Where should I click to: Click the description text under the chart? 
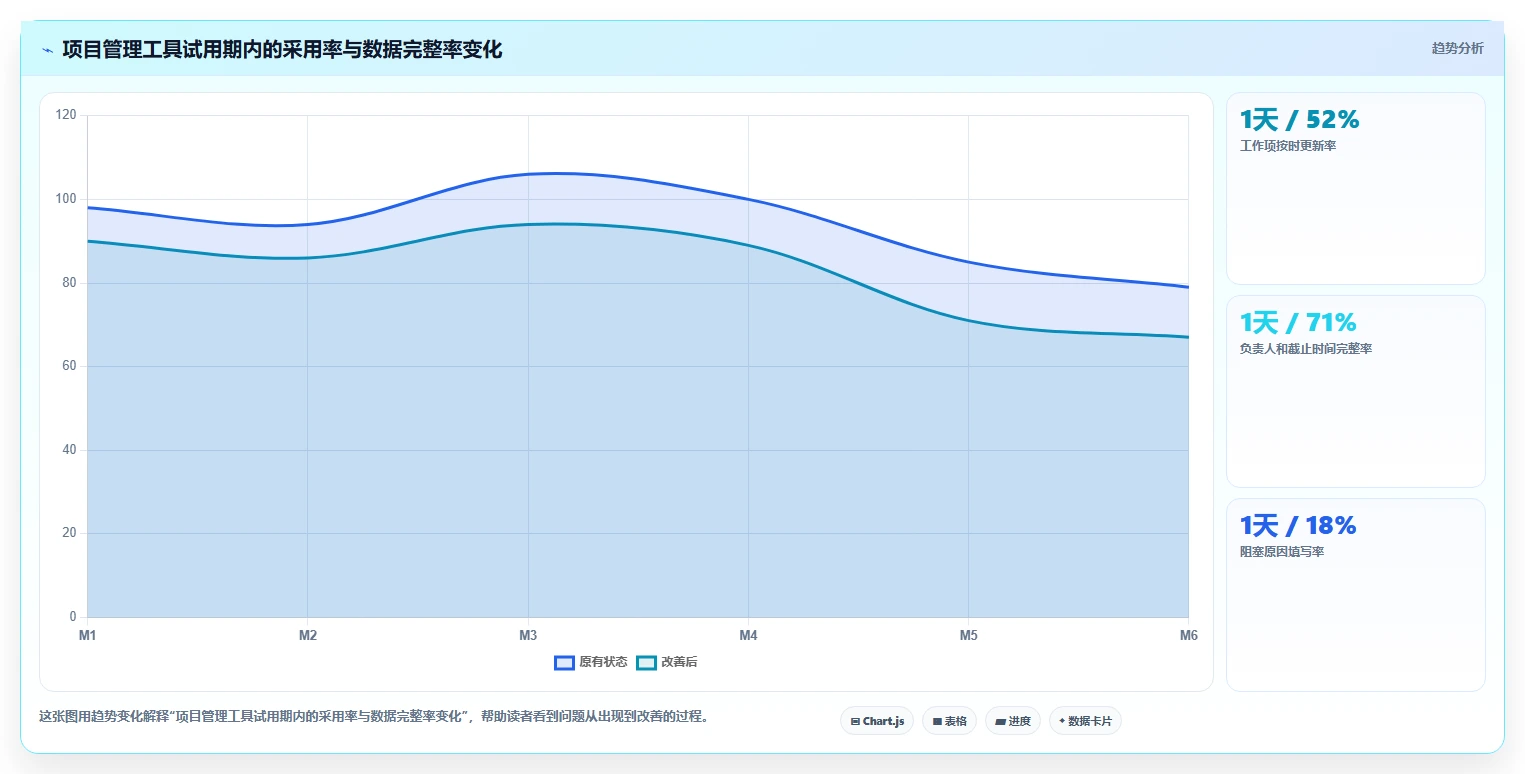pyautogui.click(x=374, y=717)
